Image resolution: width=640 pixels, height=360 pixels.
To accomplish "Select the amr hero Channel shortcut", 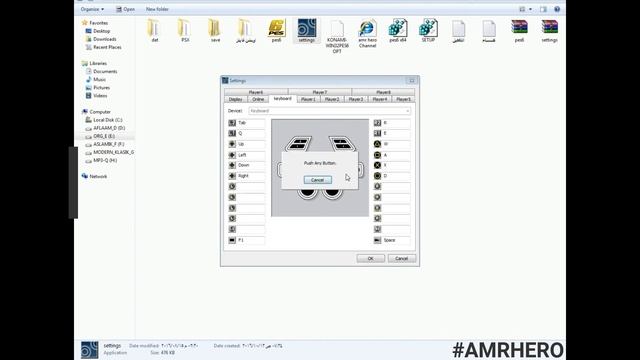I will 367,33.
